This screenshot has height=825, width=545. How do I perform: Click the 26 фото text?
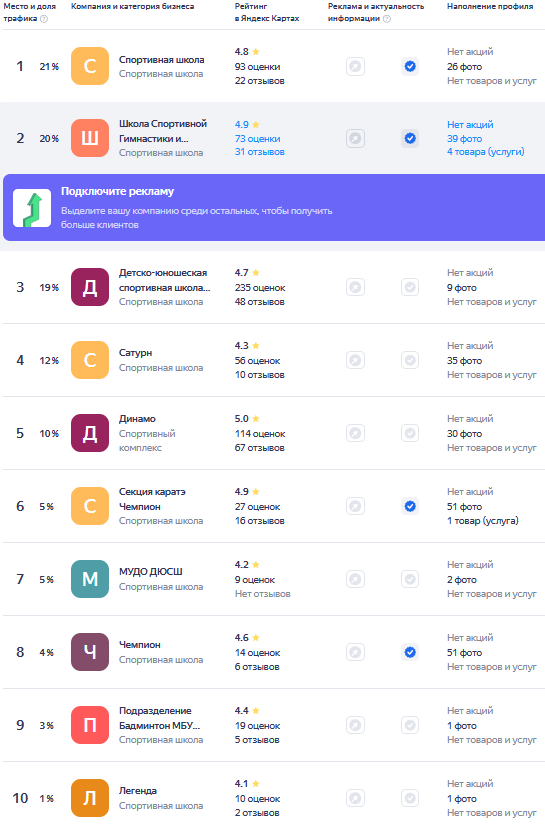click(x=465, y=67)
